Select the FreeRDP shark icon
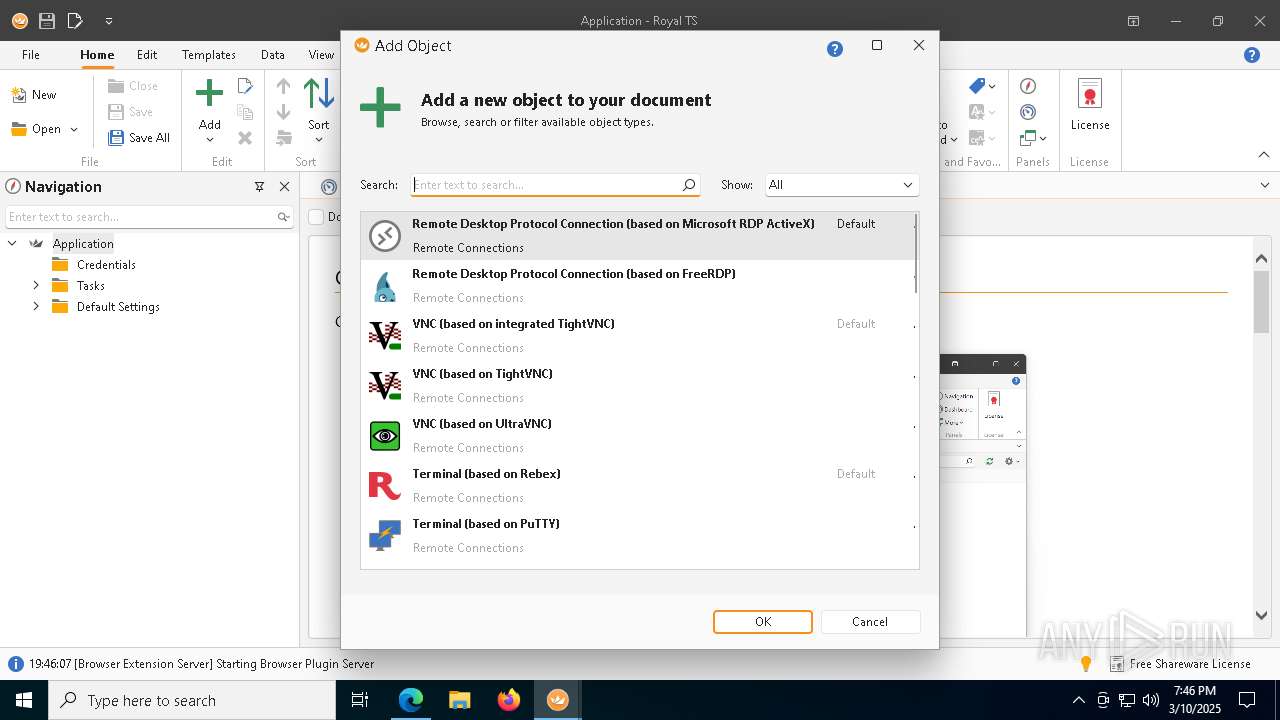 coord(385,286)
